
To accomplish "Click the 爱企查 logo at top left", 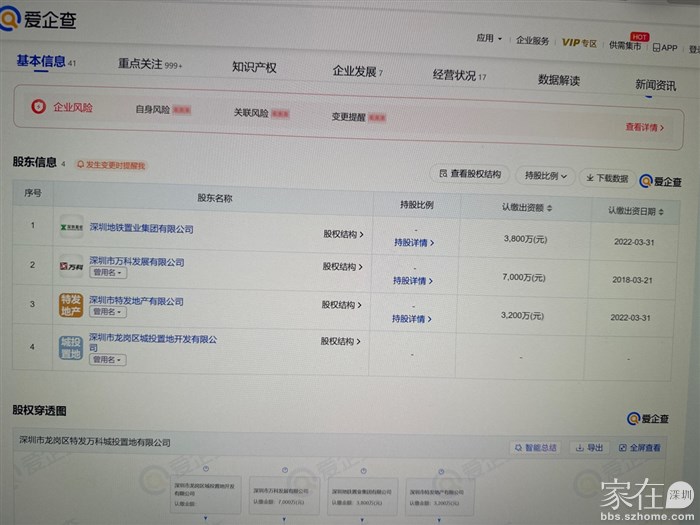I will coord(38,19).
